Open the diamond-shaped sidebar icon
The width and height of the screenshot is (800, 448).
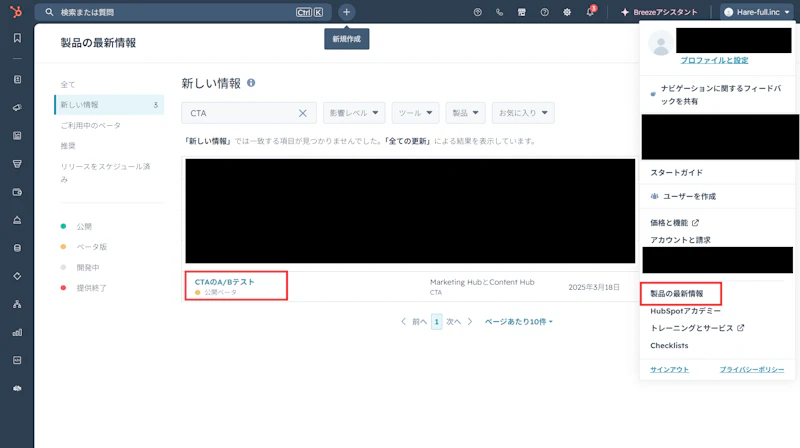coord(17,276)
